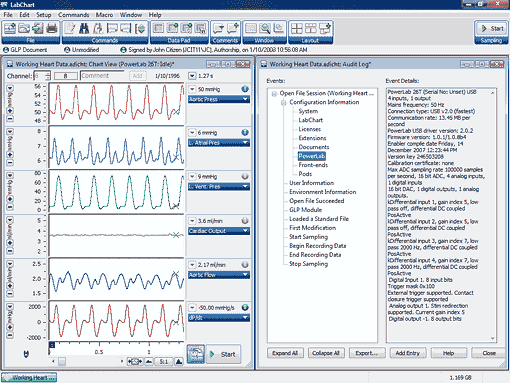Click the trigger marker icon at bottom left
The height and width of the screenshot is (383, 510).
pos(26,354)
